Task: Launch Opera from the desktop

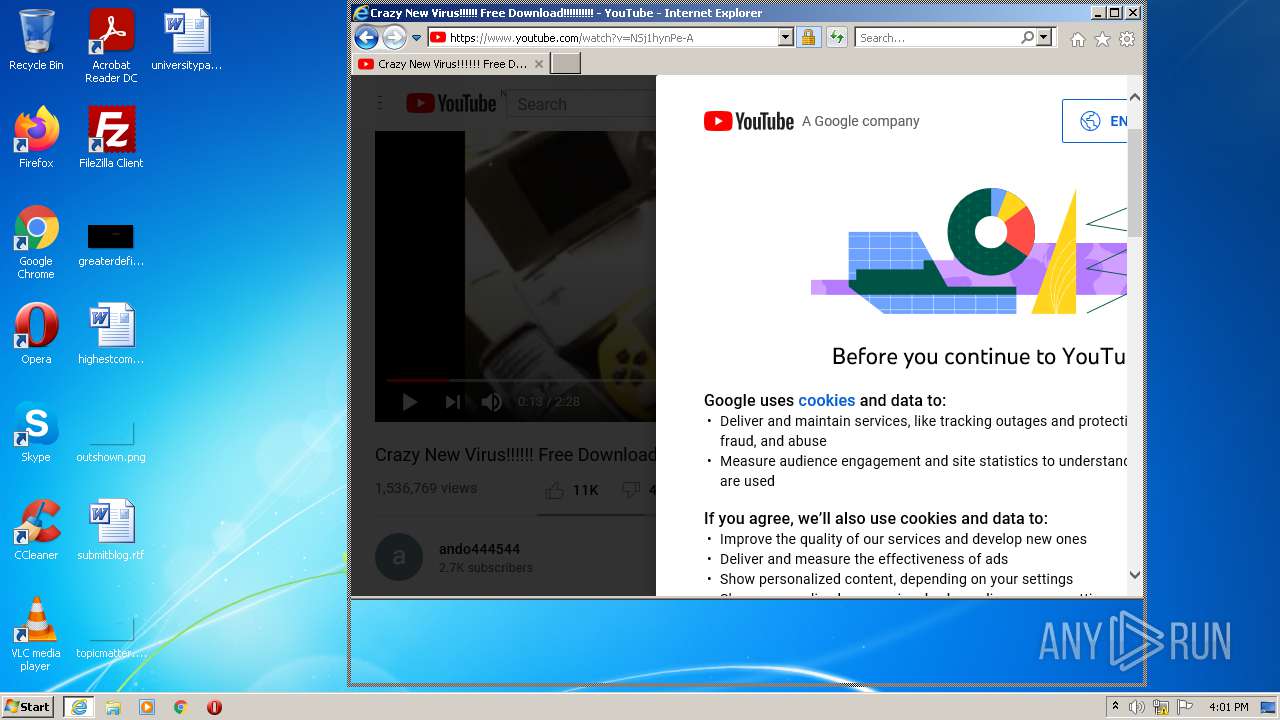Action: [36, 334]
